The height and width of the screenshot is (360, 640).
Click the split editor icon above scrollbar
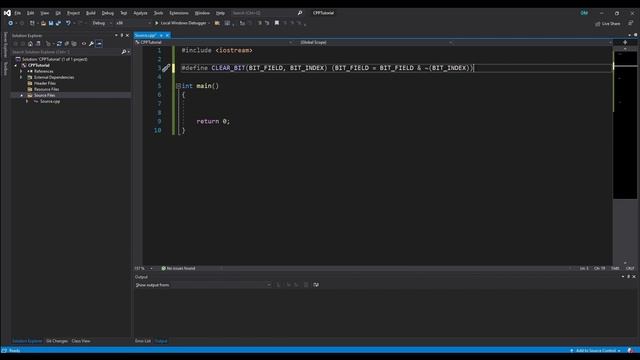click(x=625, y=42)
